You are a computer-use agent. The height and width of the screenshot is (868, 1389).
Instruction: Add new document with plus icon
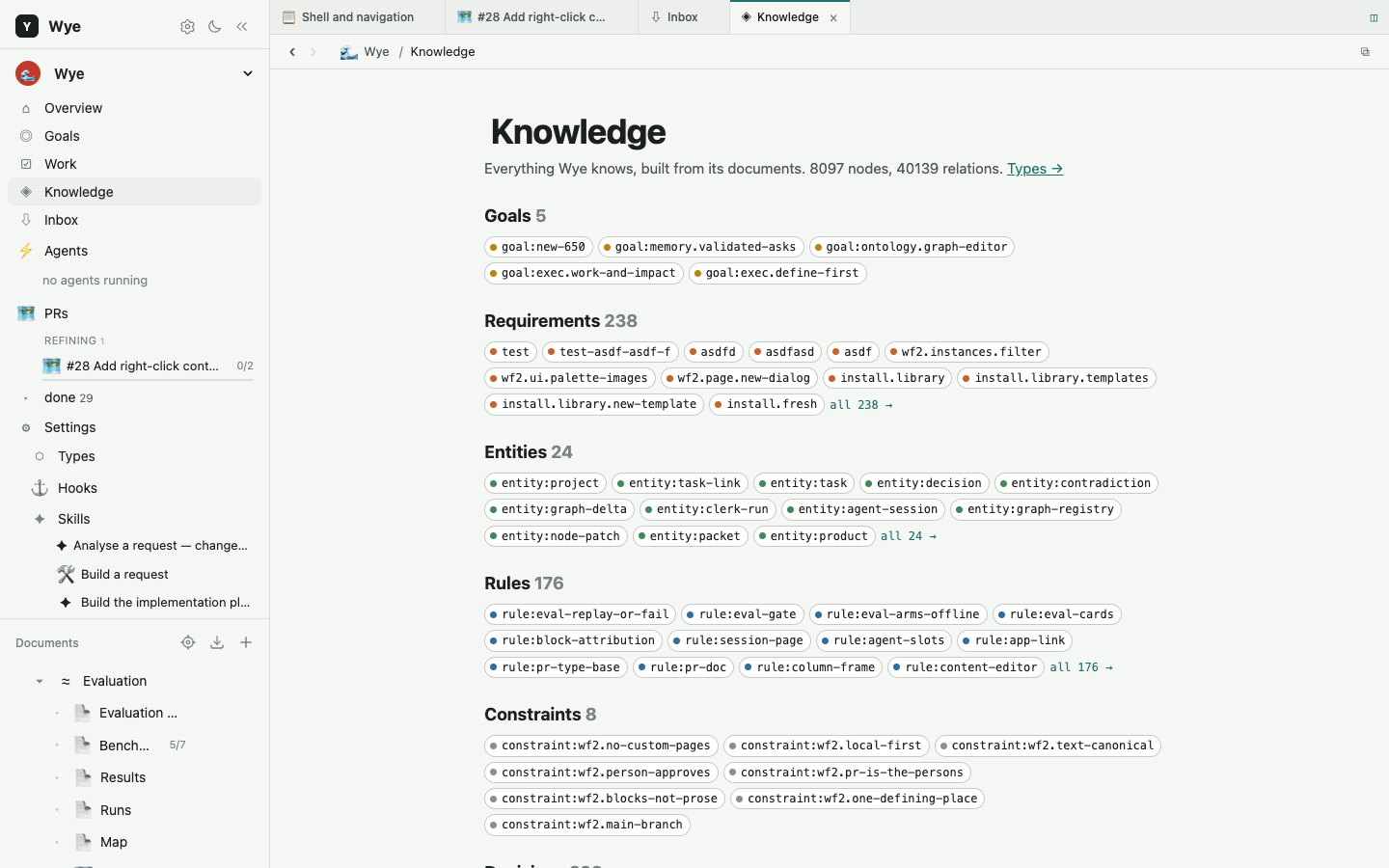[x=246, y=642]
